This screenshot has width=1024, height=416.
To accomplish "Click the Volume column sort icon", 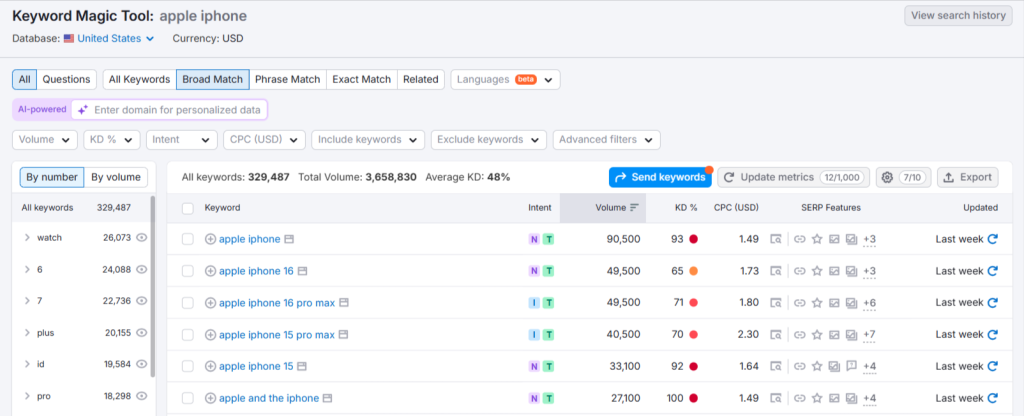I will (634, 208).
